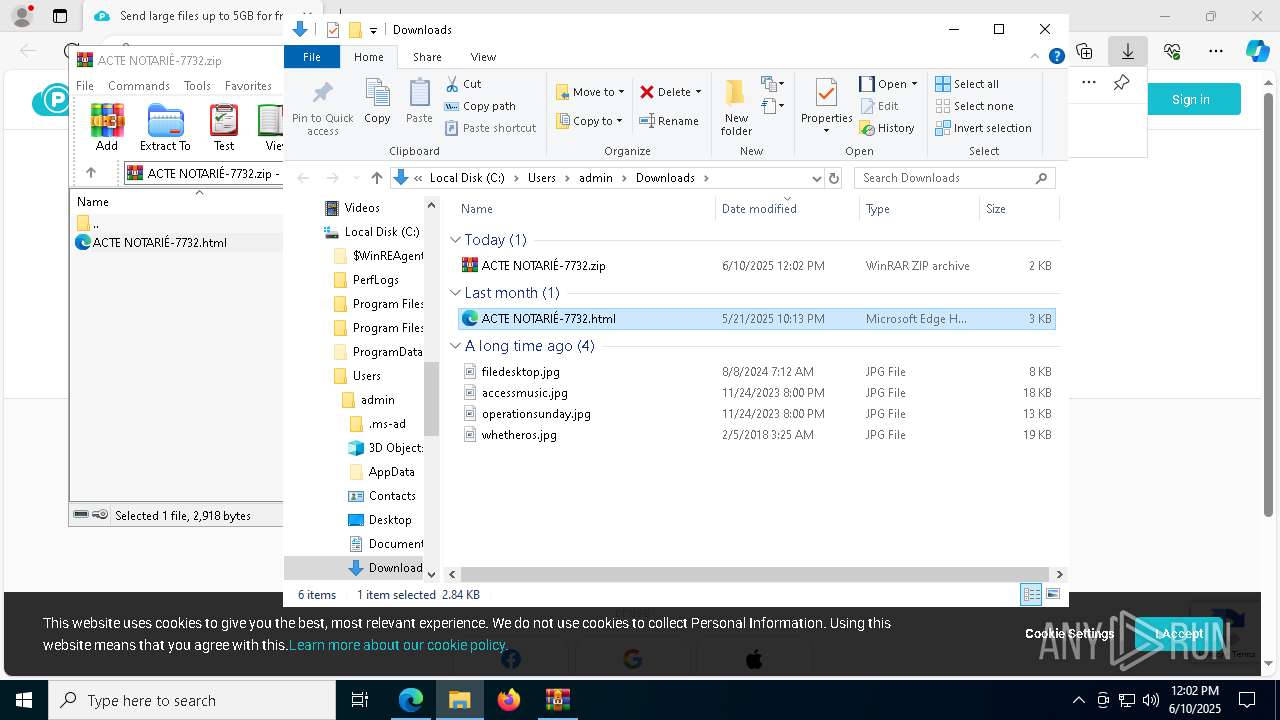Switch to details view layout
Image resolution: width=1280 pixels, height=720 pixels.
(x=1031, y=595)
